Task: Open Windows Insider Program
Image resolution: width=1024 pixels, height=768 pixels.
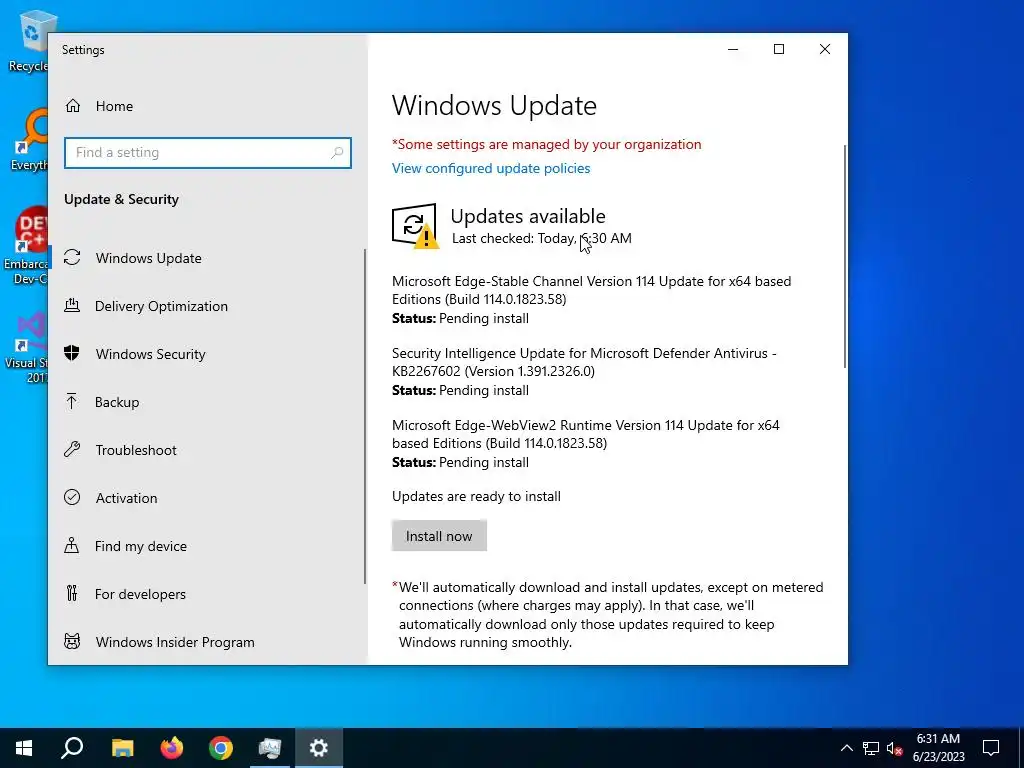Action: pos(175,642)
